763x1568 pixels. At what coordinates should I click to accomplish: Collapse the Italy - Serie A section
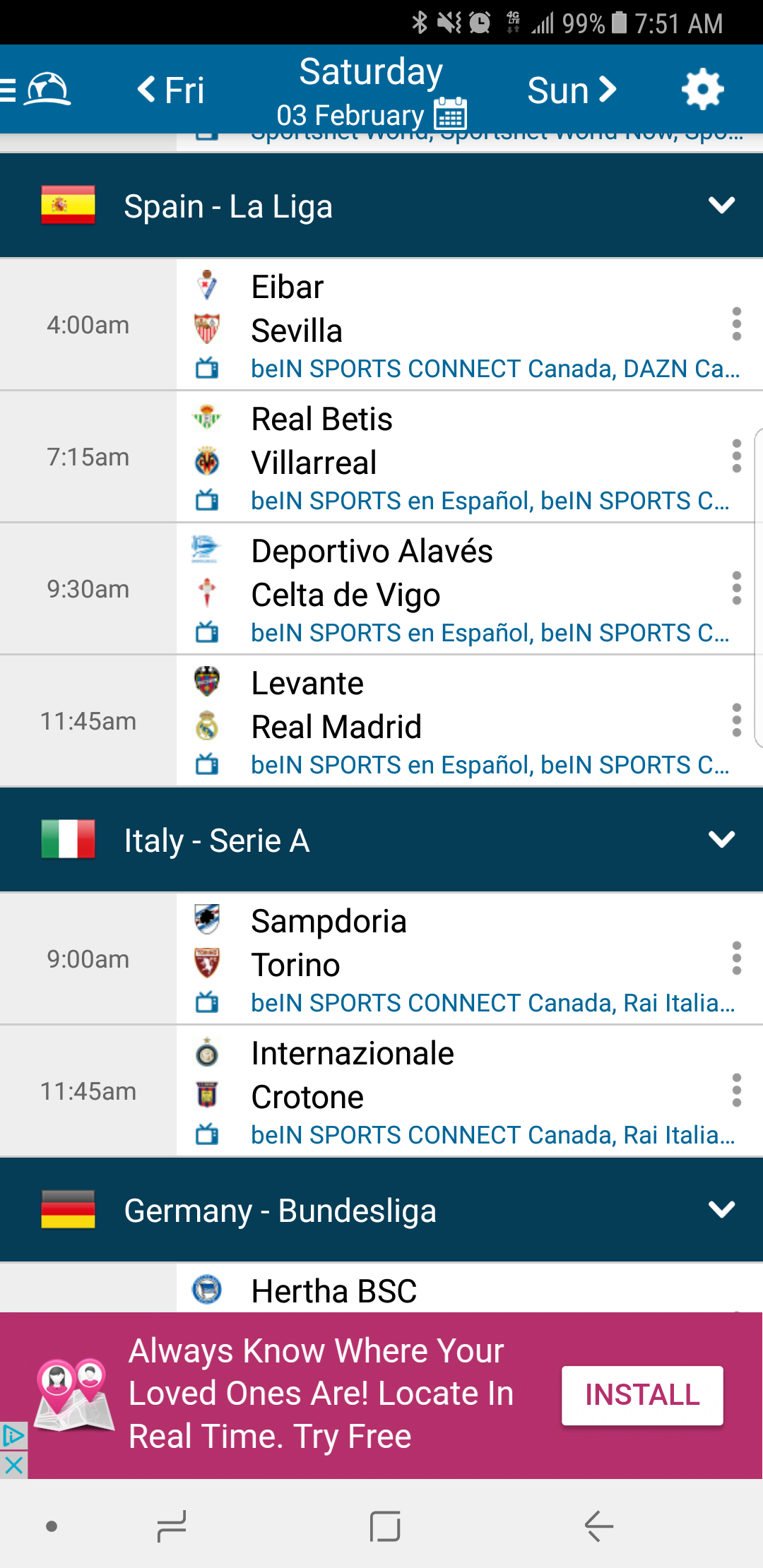click(x=721, y=840)
